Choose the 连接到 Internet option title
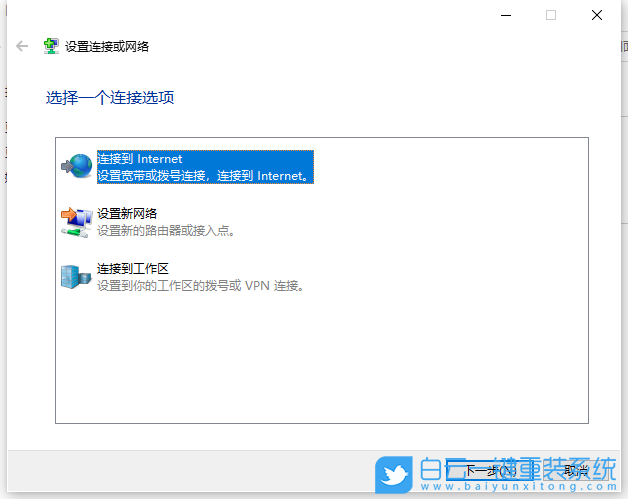This screenshot has height=499, width=628. [x=140, y=159]
